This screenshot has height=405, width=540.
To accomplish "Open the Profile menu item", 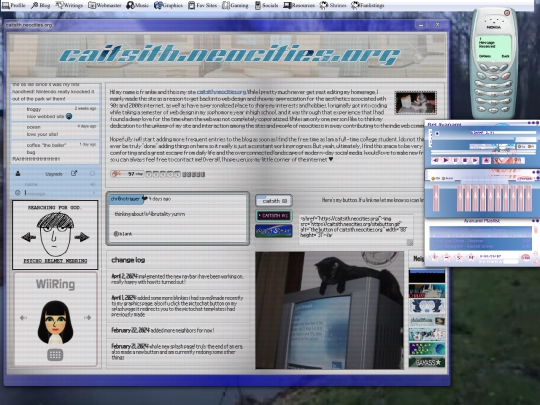I will point(14,5).
